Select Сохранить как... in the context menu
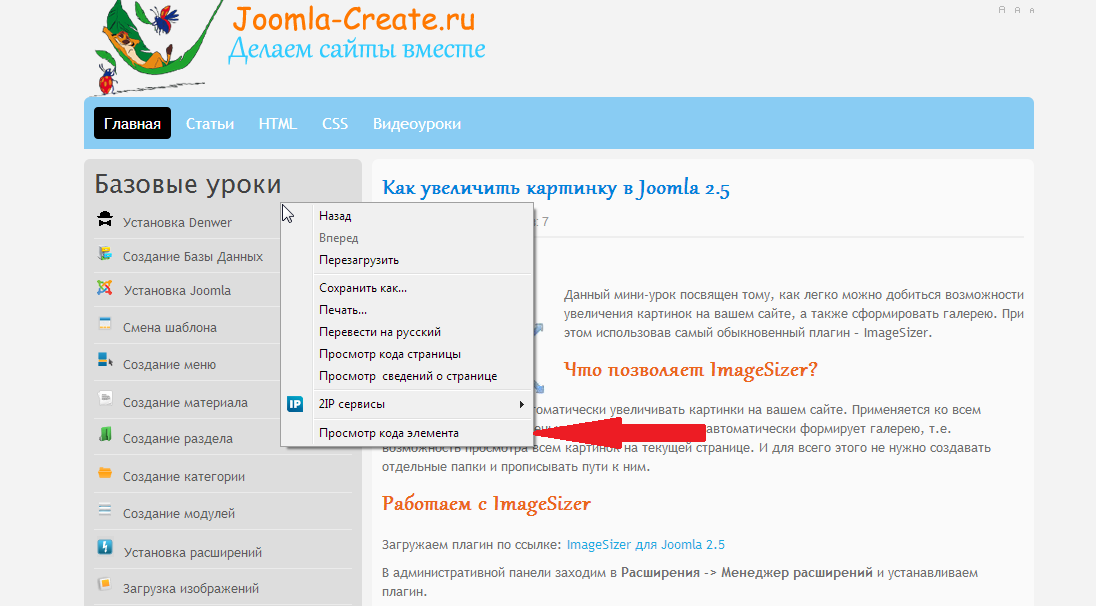Screen dimensions: 1096x606 coord(363,288)
